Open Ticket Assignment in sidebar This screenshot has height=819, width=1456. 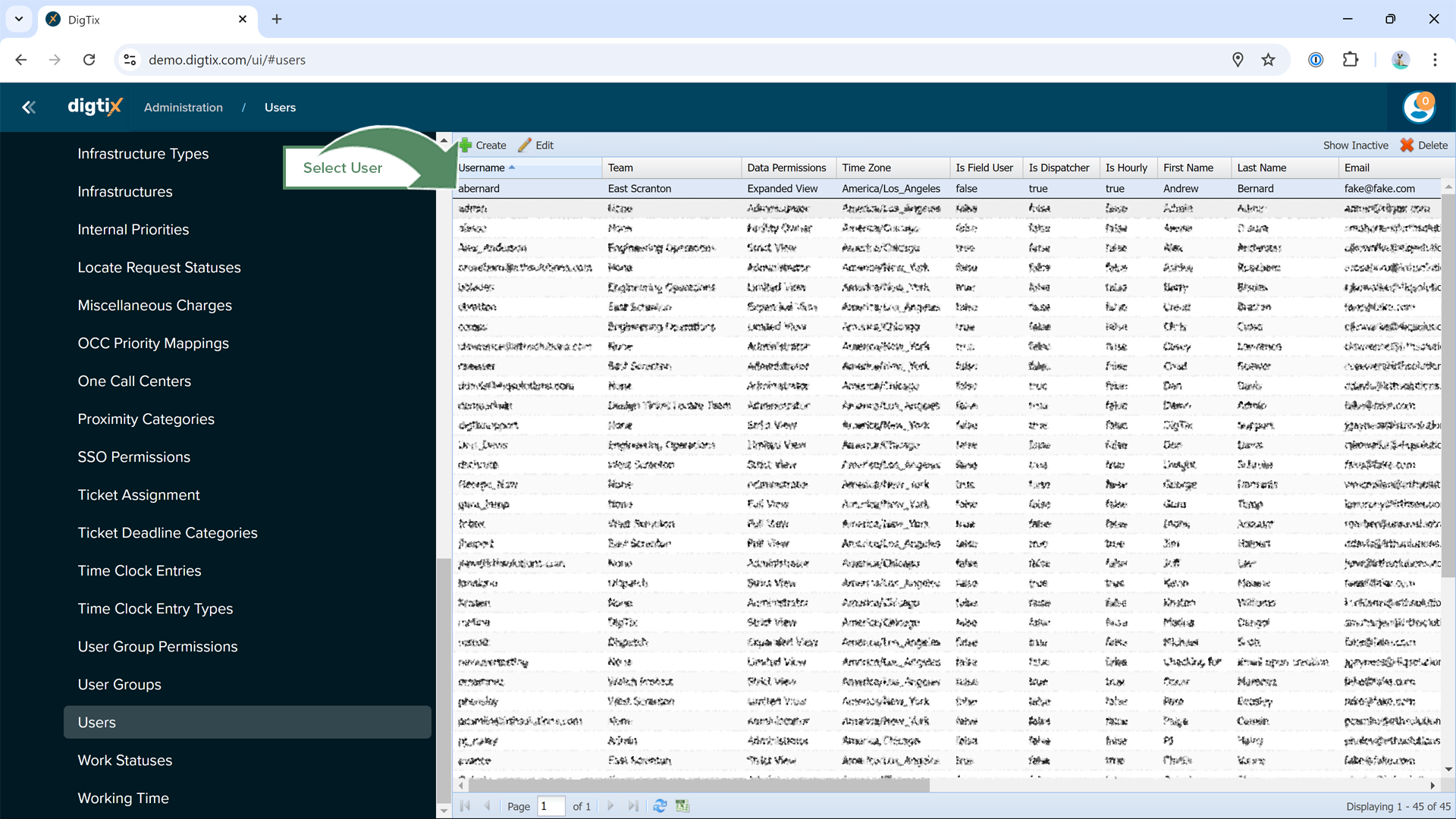pyautogui.click(x=138, y=494)
